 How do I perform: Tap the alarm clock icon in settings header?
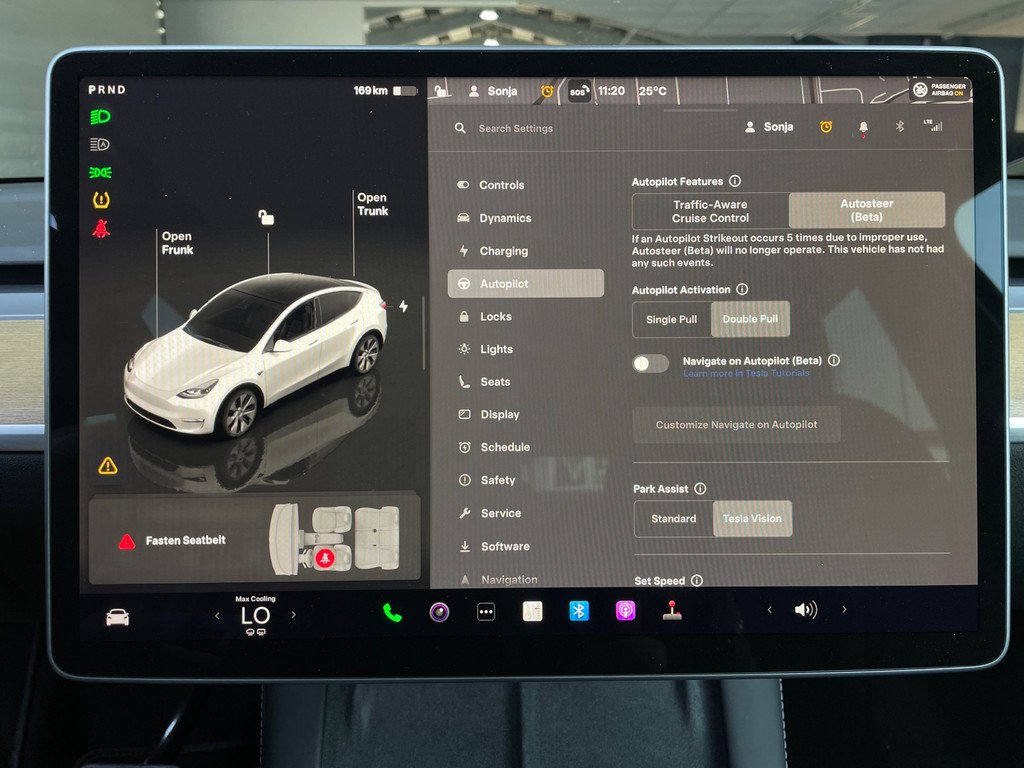pos(826,127)
